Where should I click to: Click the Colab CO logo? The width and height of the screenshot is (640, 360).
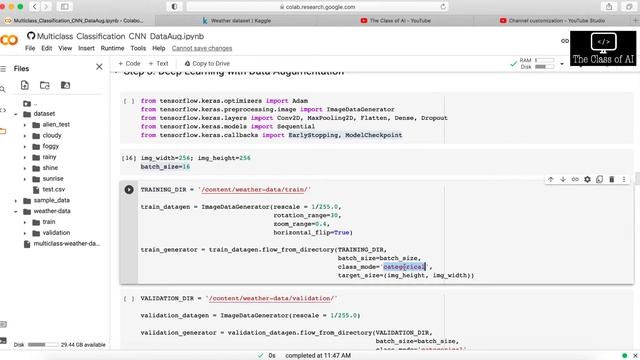9,40
